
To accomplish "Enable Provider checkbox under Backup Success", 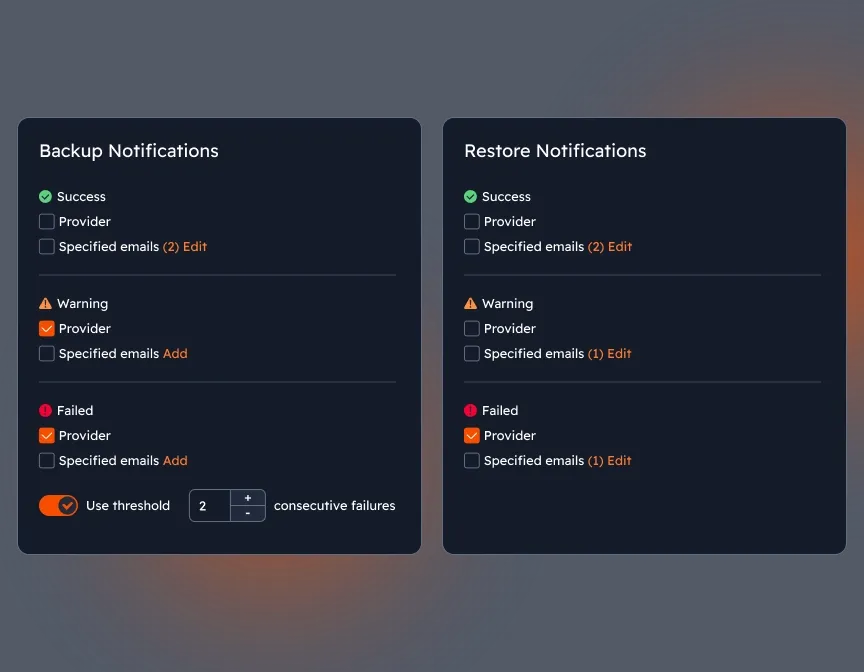I will [46, 221].
